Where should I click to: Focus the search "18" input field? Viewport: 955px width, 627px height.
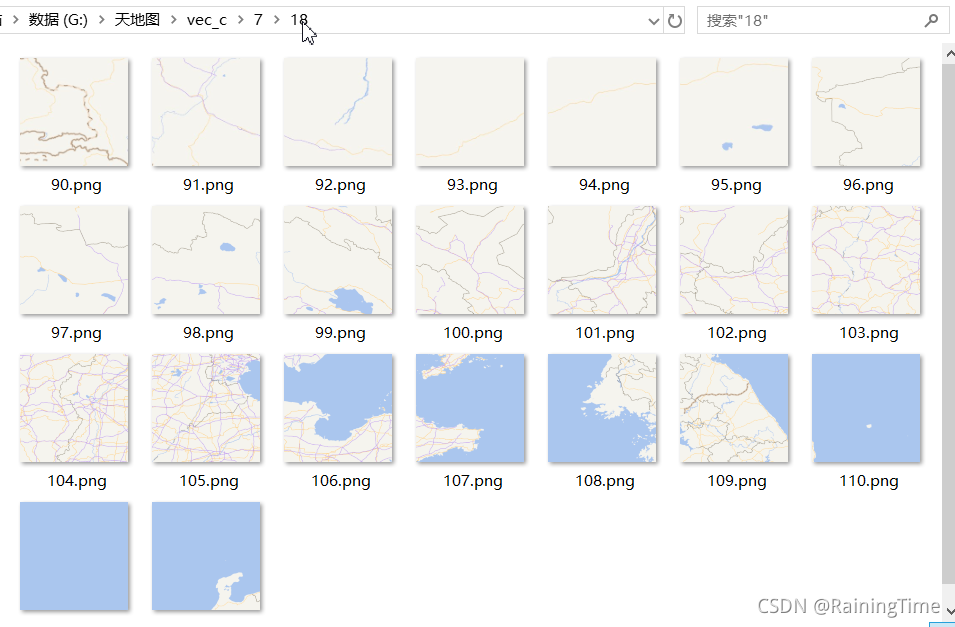(x=823, y=21)
